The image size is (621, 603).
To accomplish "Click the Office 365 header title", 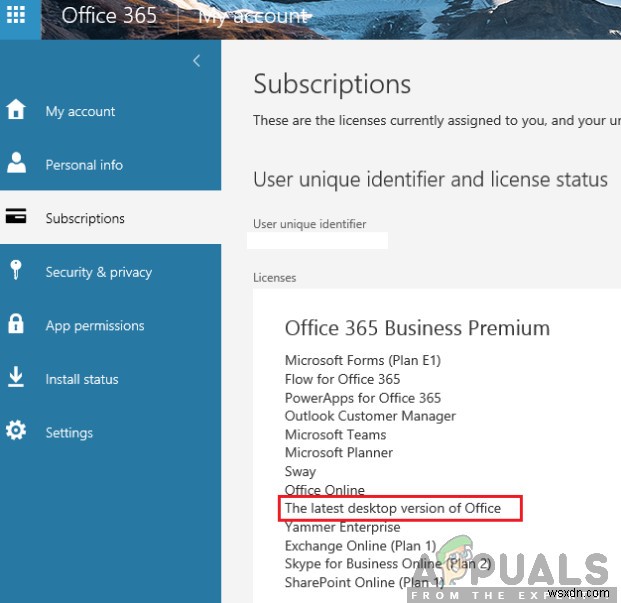I will (109, 16).
